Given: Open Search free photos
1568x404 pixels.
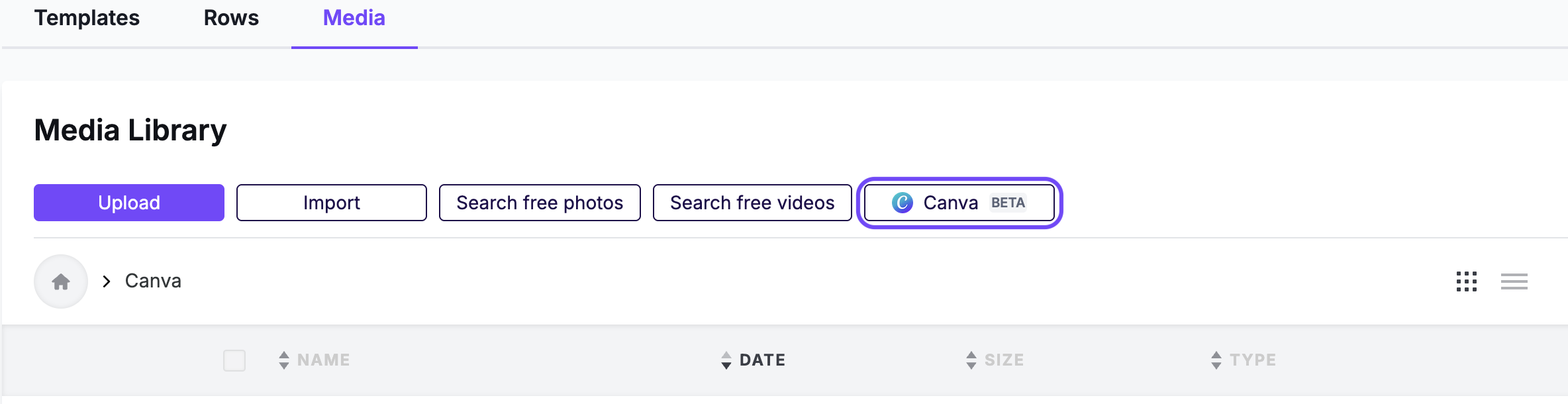Looking at the screenshot, I should tap(540, 203).
